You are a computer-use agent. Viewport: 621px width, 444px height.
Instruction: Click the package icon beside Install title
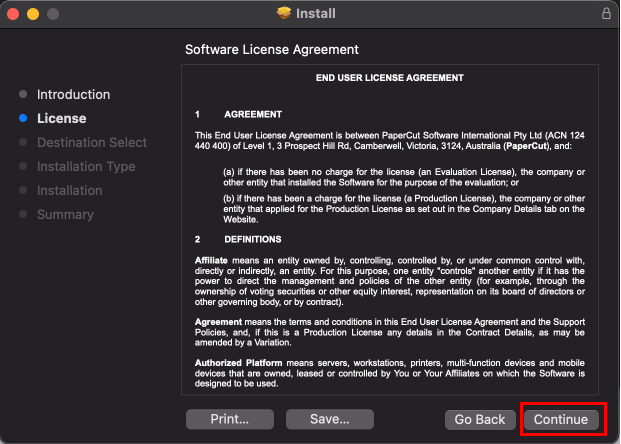pyautogui.click(x=284, y=13)
